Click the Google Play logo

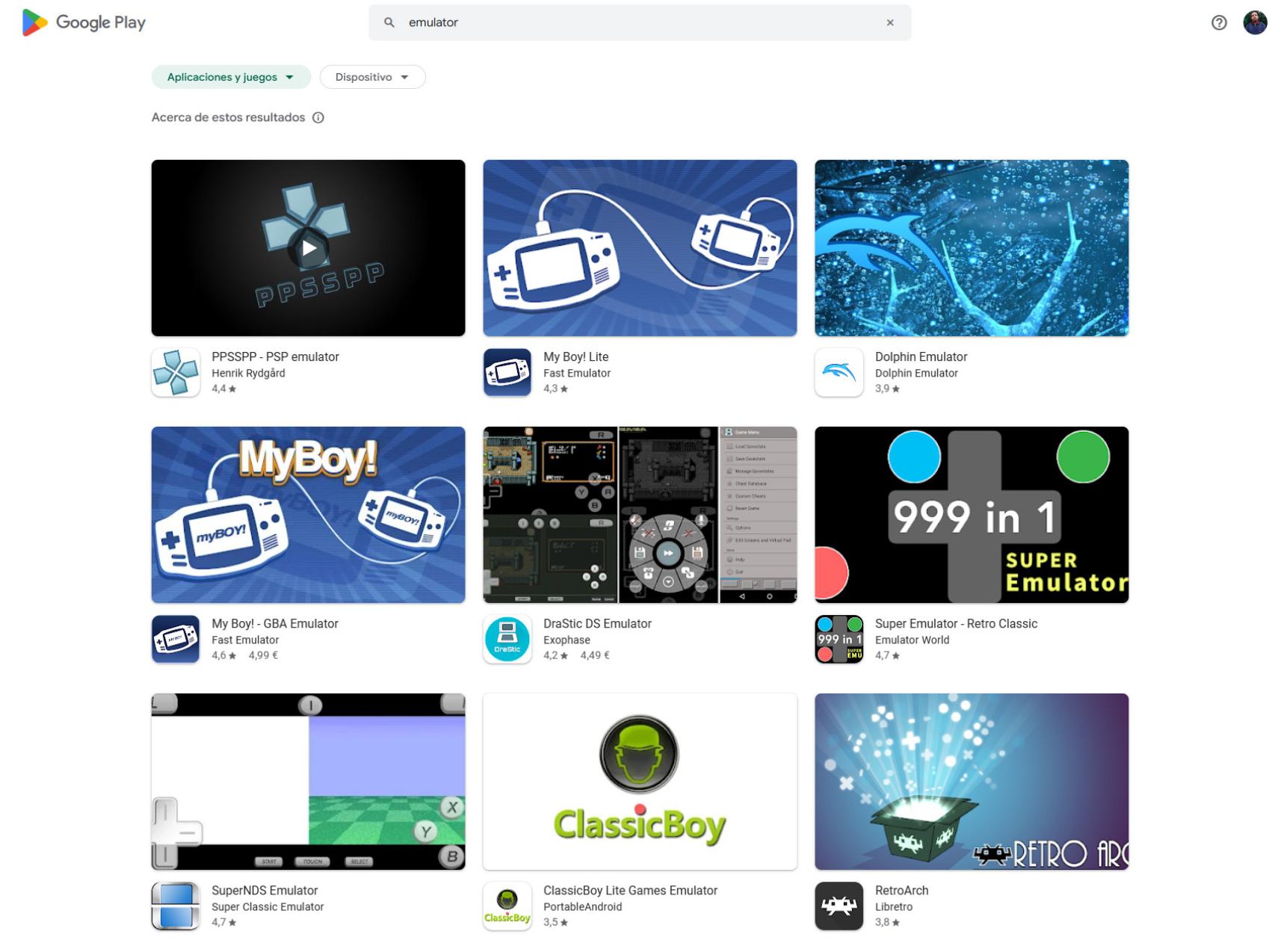84,22
